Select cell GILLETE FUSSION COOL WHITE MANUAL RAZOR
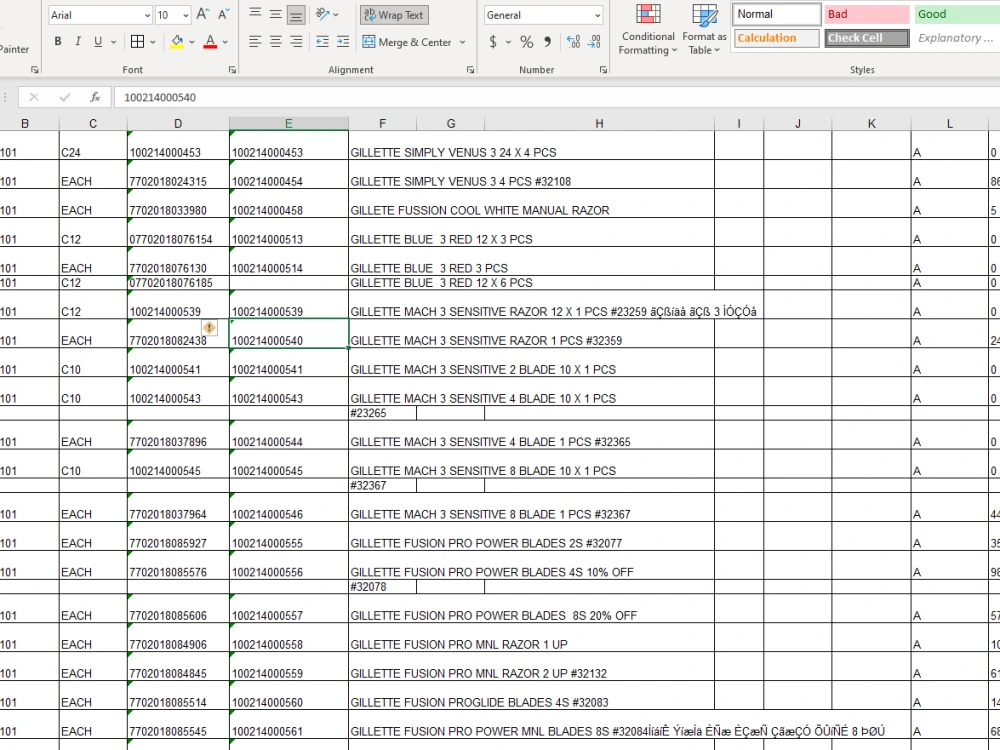 [531, 203]
